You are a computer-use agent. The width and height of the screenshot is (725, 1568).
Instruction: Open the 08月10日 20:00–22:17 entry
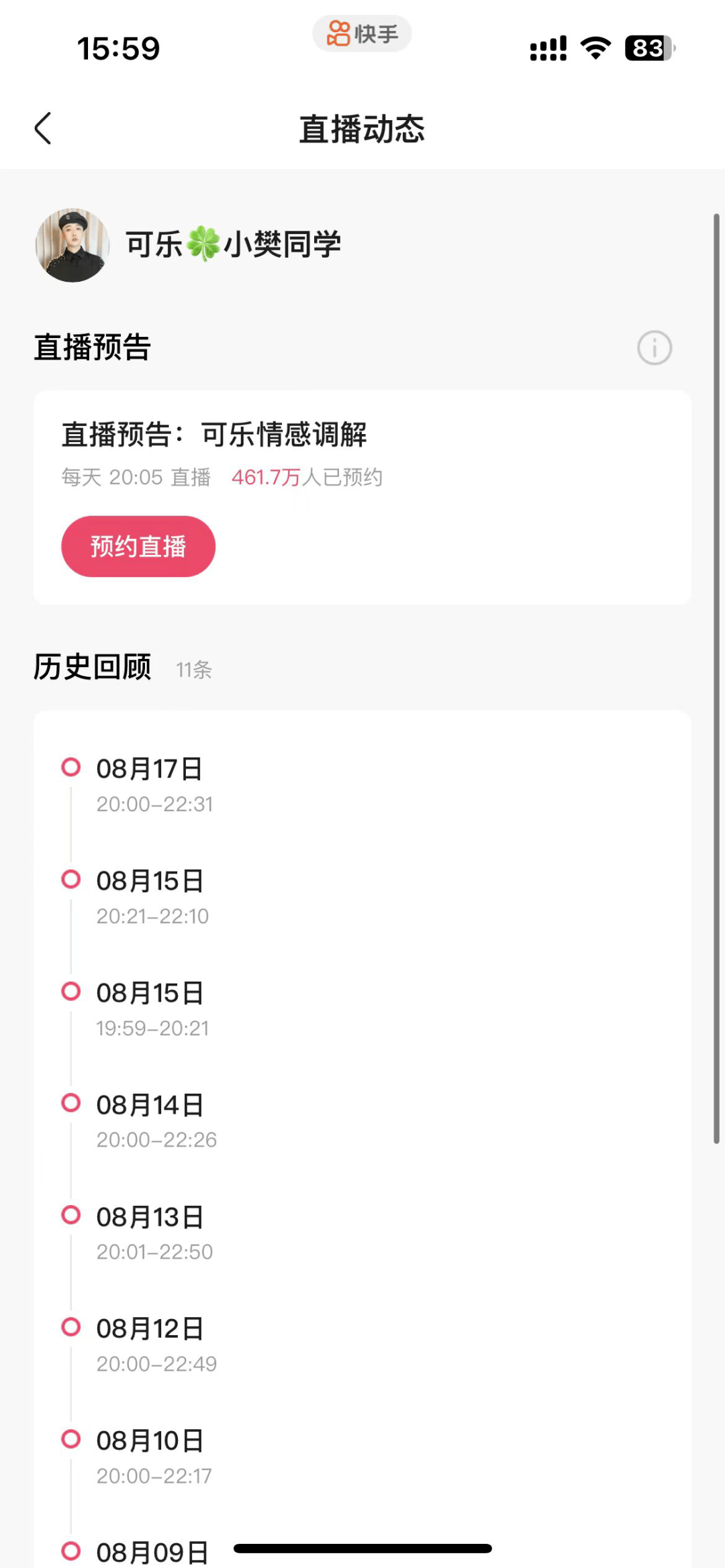click(x=362, y=1457)
